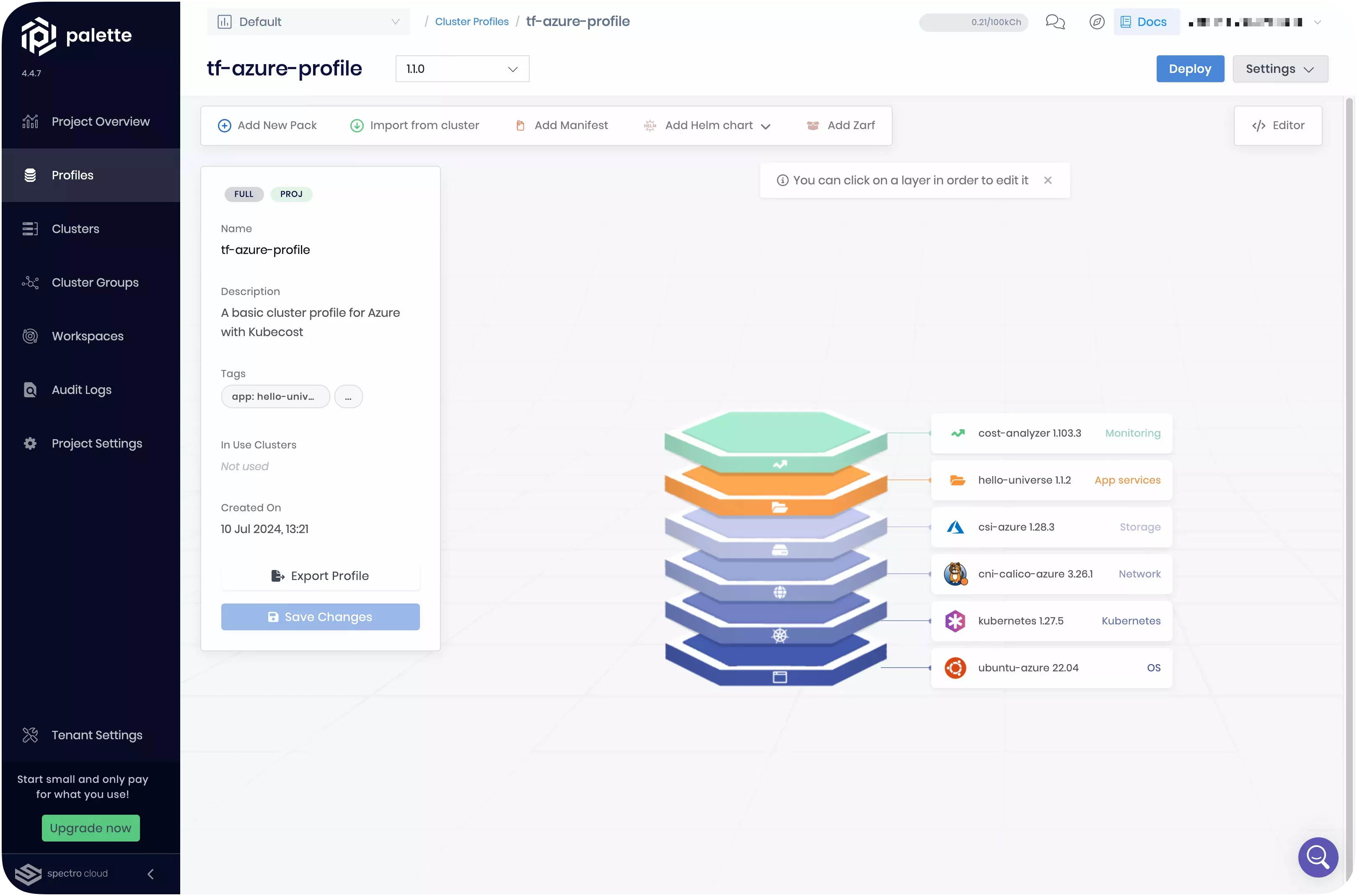Screen dimensions: 1357x896
Task: Click the Ubuntu logo icon
Action: click(x=955, y=668)
